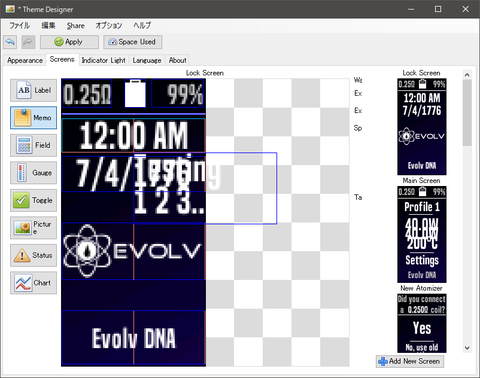
Task: Pick the Chart tool
Action: click(x=33, y=283)
